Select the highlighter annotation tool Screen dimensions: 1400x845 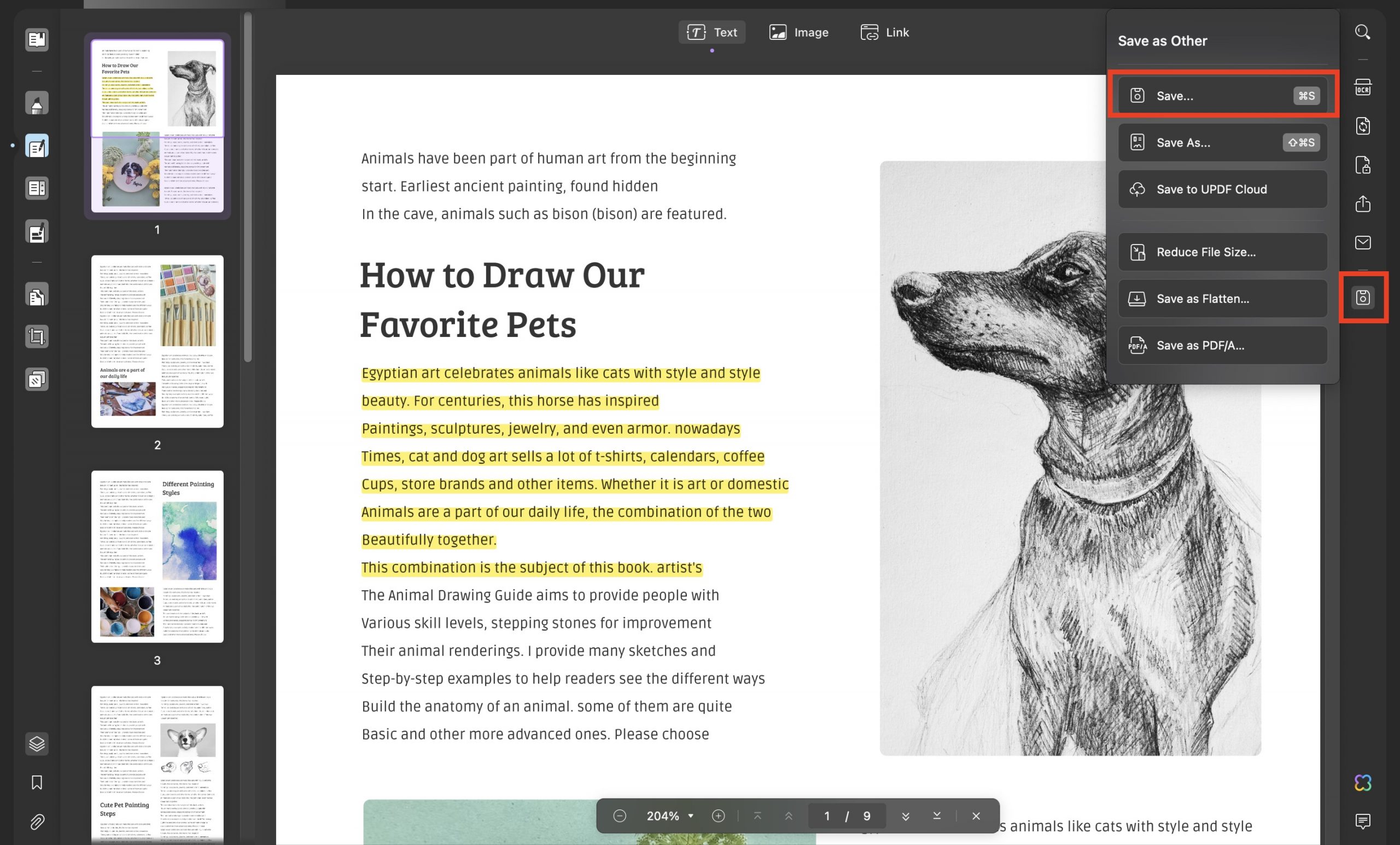click(x=36, y=102)
